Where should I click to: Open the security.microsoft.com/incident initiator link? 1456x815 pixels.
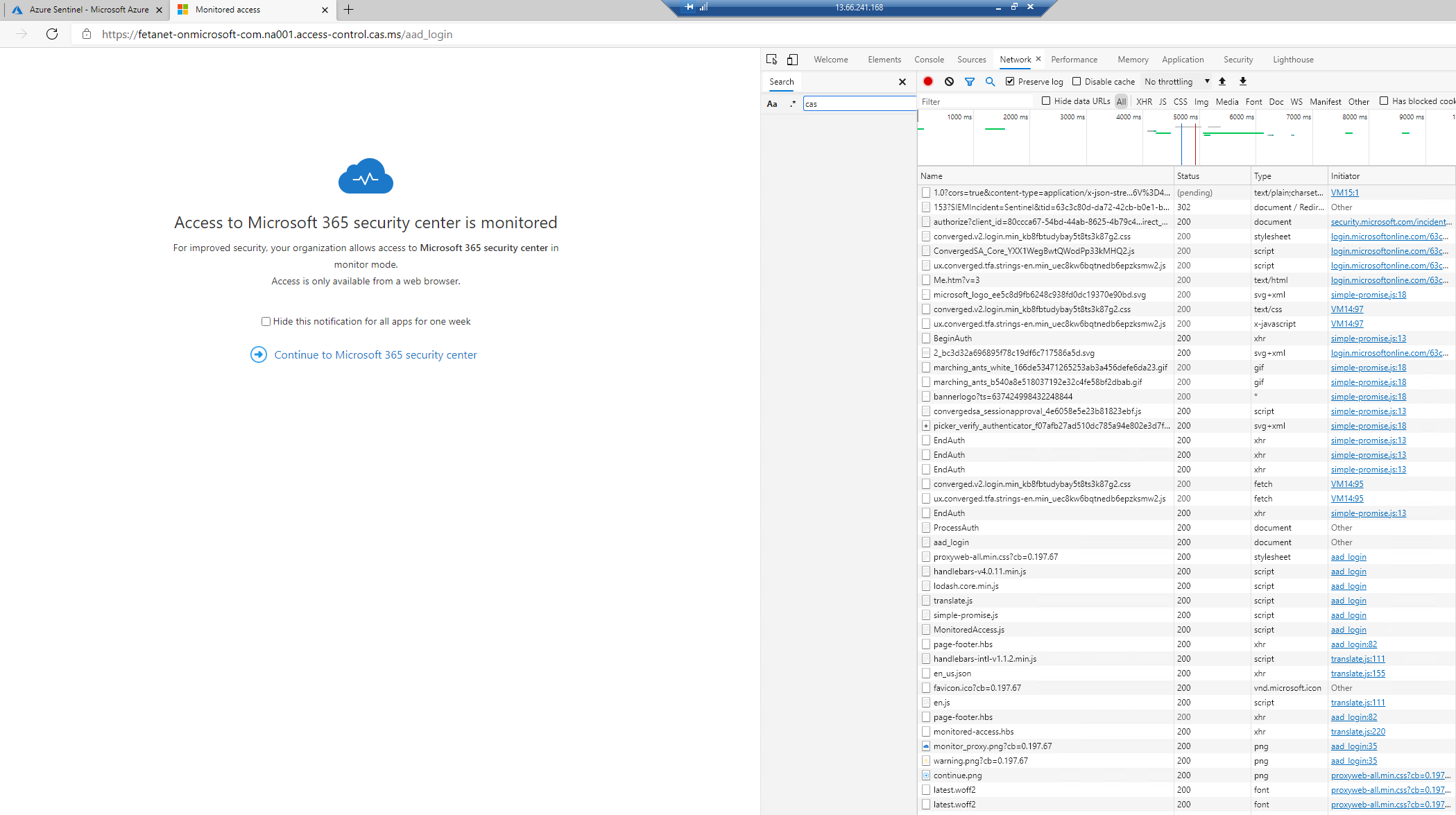(1389, 221)
